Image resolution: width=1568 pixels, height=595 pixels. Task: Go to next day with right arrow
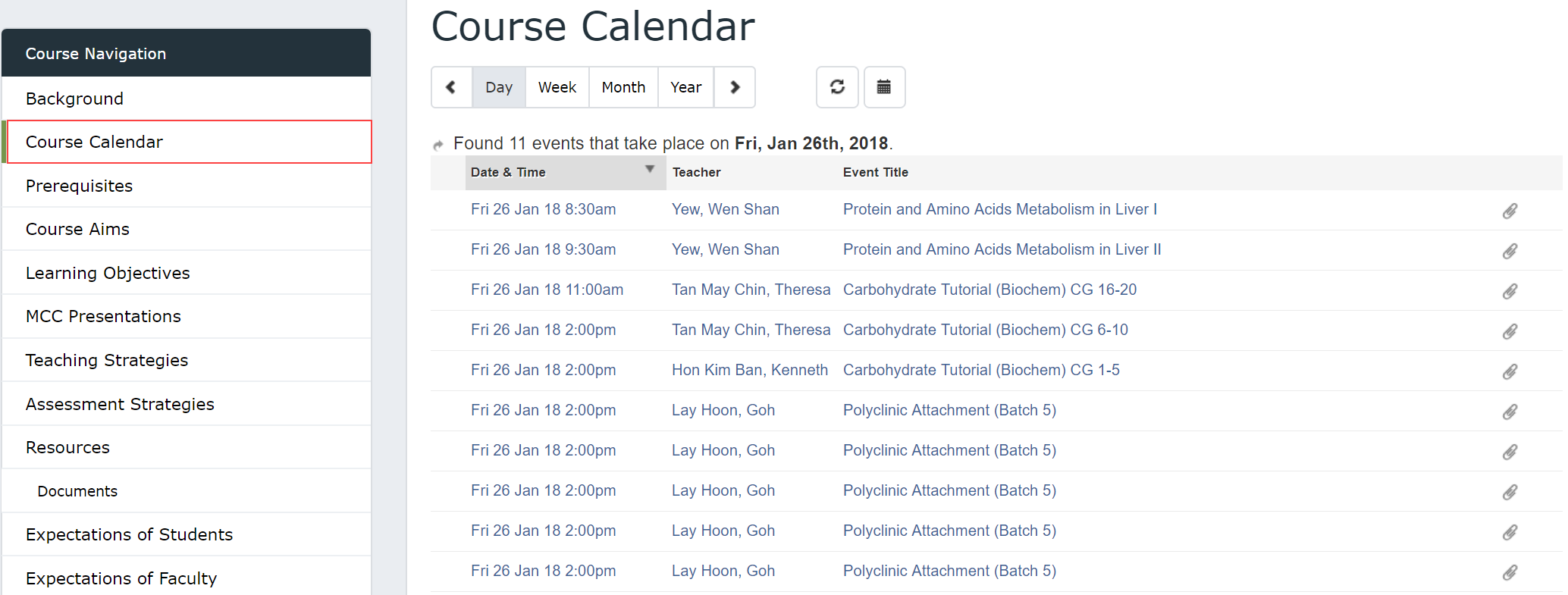tap(735, 87)
